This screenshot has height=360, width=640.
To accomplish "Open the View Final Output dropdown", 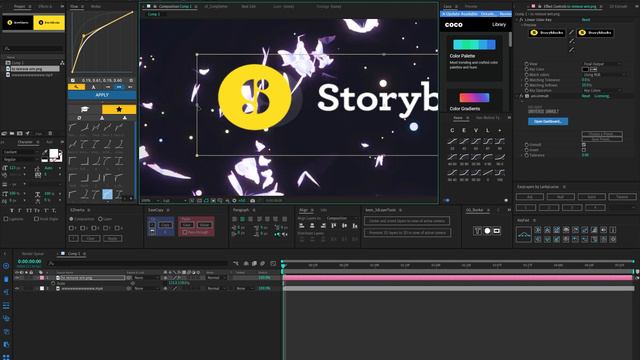I will pos(602,64).
